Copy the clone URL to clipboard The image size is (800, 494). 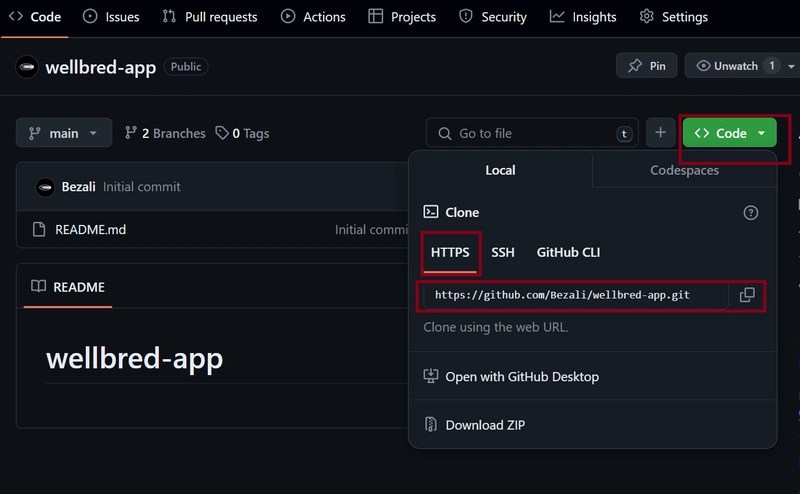pyautogui.click(x=747, y=294)
